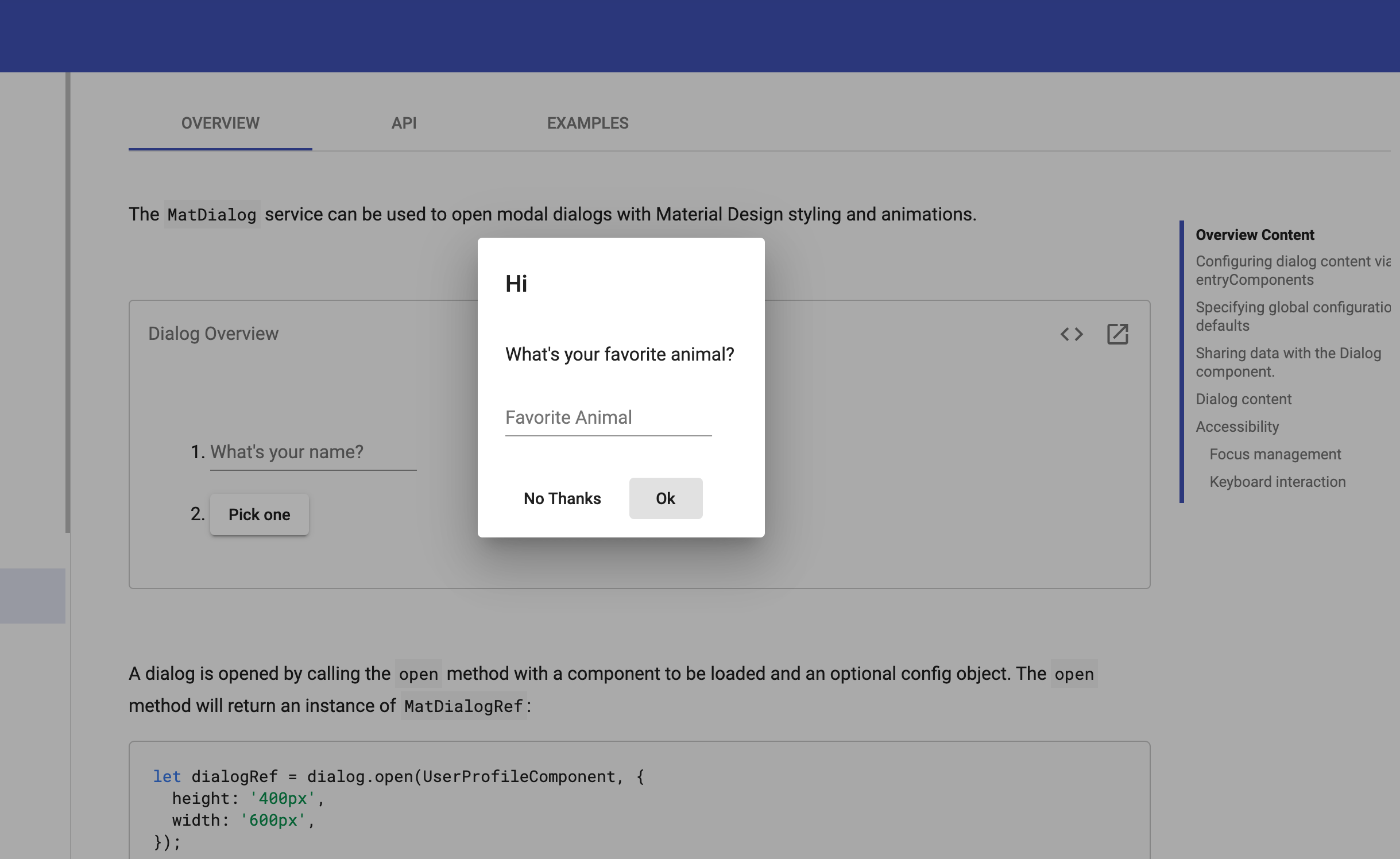The width and height of the screenshot is (1400, 859).
Task: Open the Focus management link
Action: tap(1275, 454)
